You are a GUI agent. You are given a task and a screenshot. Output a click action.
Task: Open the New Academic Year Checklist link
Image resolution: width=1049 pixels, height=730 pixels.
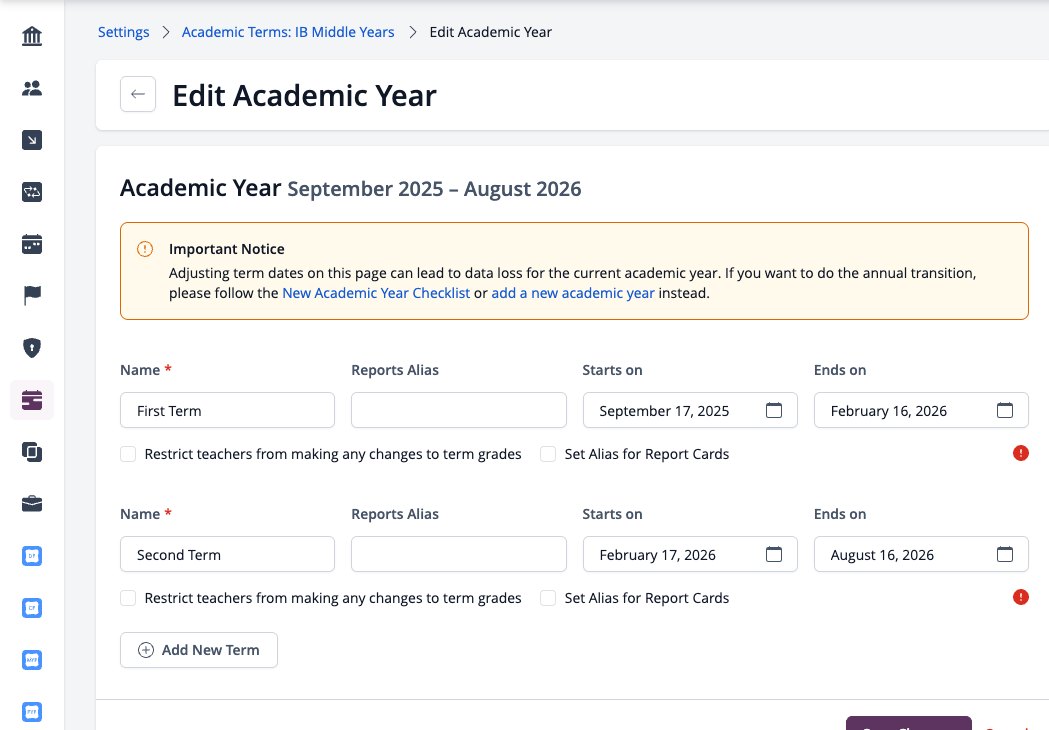(376, 293)
